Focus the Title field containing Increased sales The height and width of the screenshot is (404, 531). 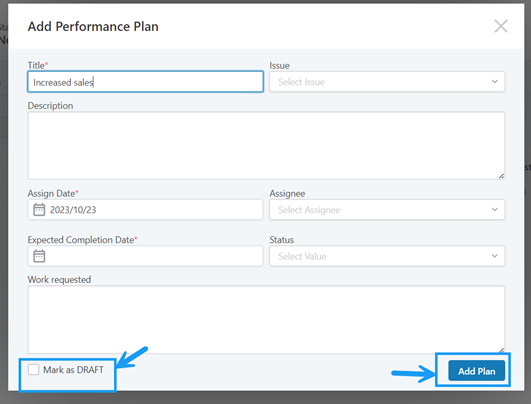[146, 82]
